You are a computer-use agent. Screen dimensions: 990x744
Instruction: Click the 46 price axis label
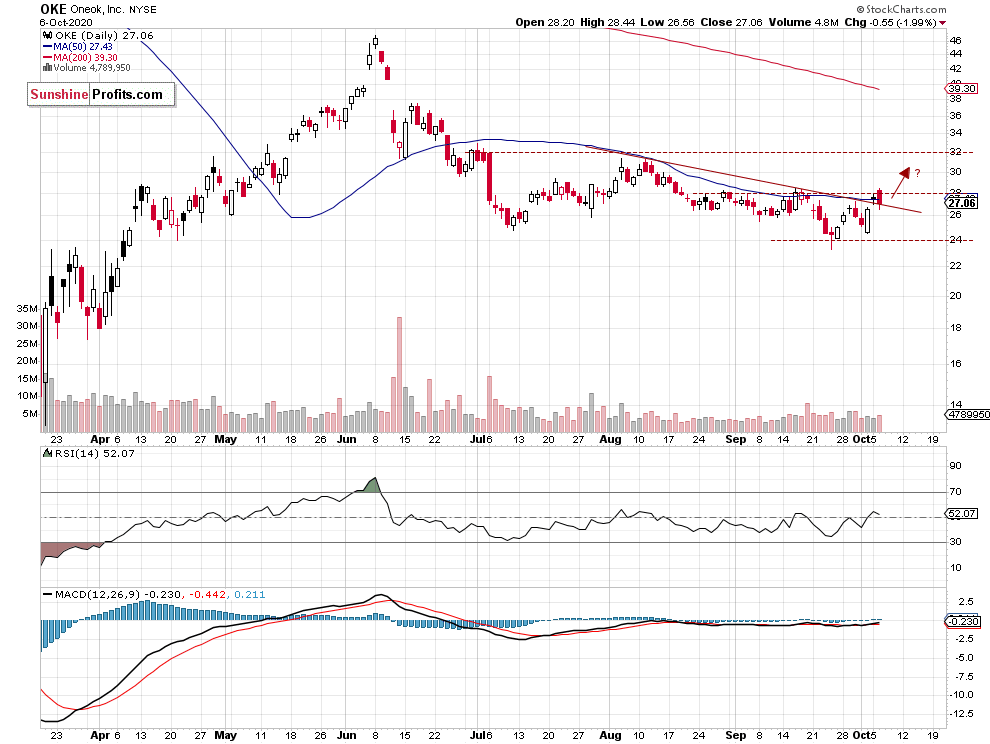coord(955,40)
